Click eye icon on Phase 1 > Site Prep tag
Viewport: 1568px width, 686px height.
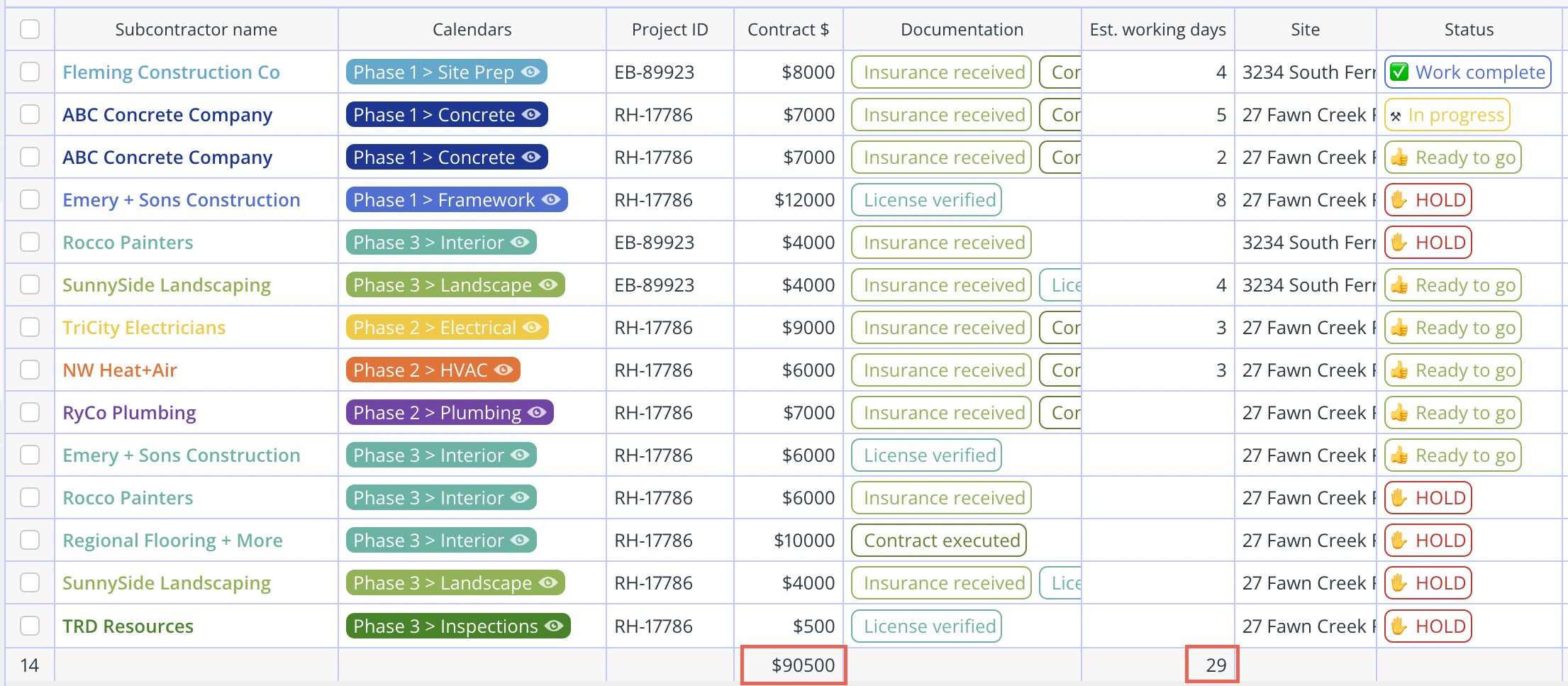tap(530, 72)
